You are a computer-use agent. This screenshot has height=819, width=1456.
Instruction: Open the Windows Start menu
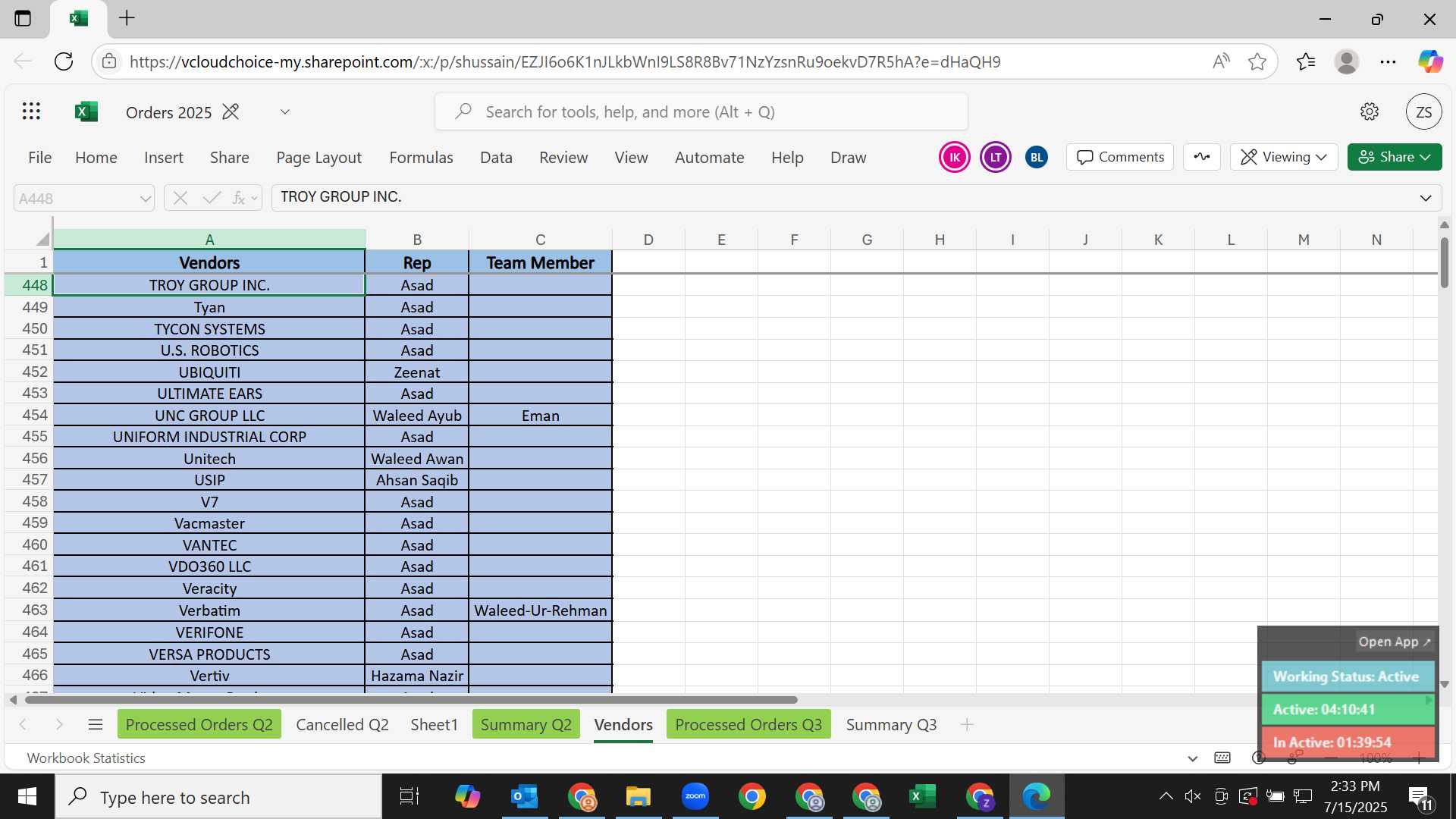tap(27, 797)
